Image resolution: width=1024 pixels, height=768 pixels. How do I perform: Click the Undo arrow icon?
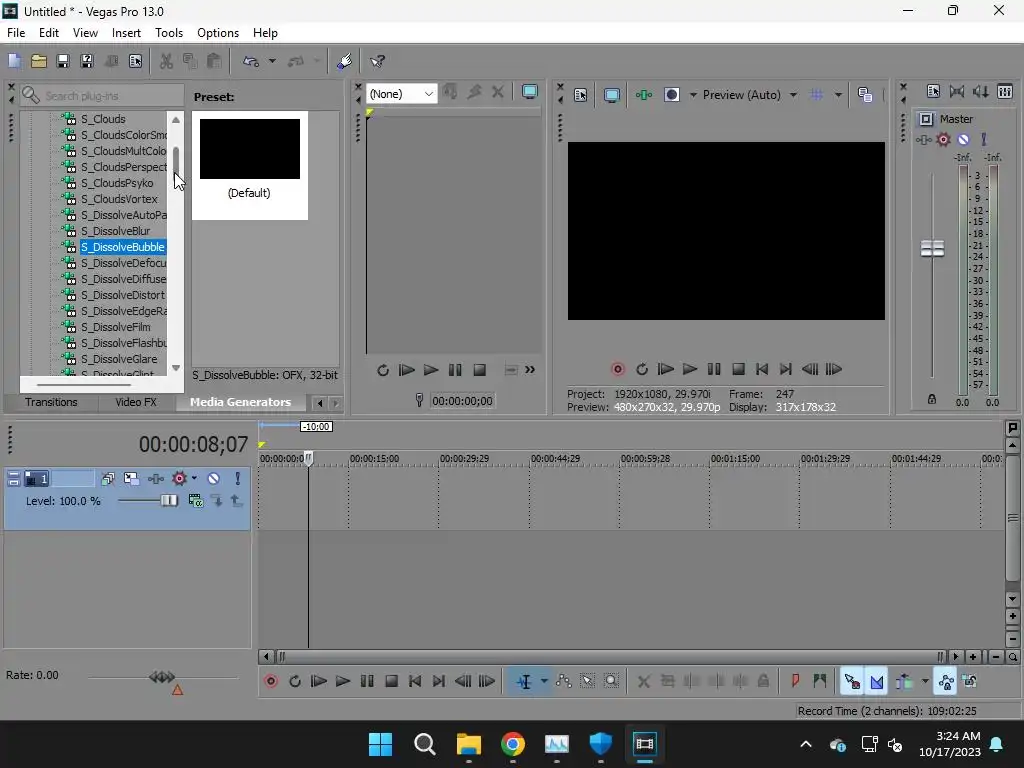251,61
